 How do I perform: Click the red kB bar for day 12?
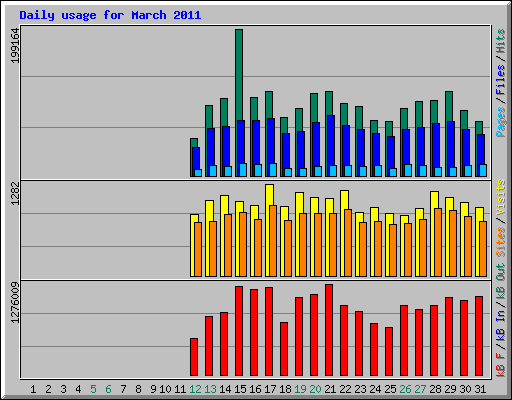[x=194, y=357]
